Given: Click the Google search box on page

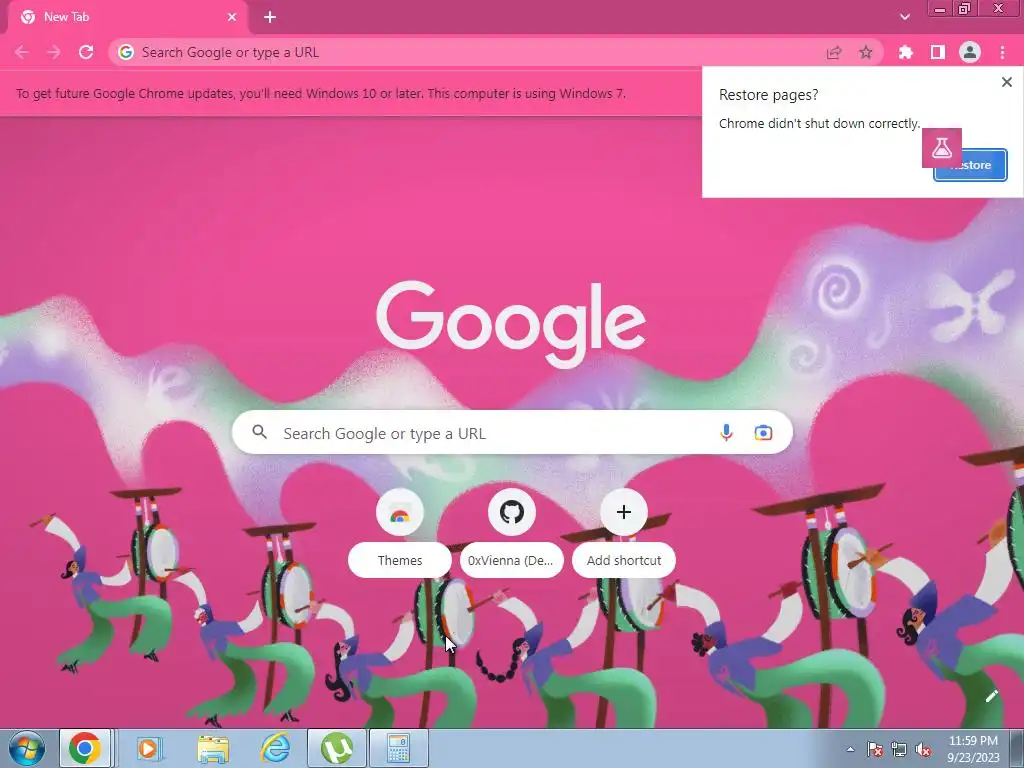Looking at the screenshot, I should click(x=512, y=432).
